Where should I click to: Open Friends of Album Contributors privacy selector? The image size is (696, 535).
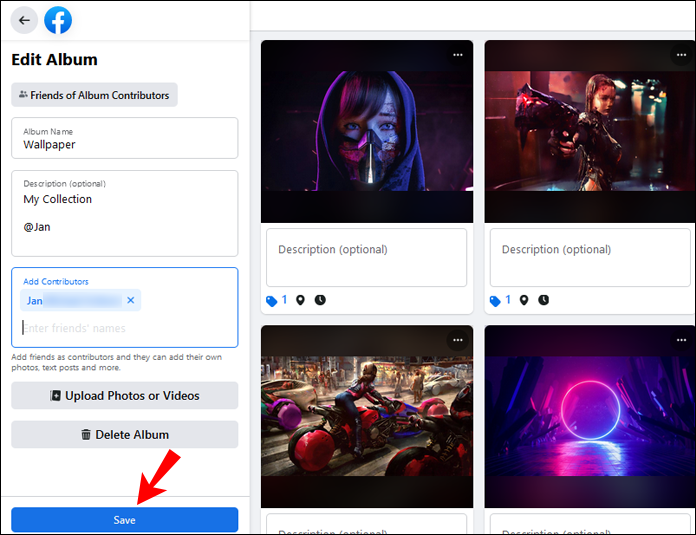(94, 95)
